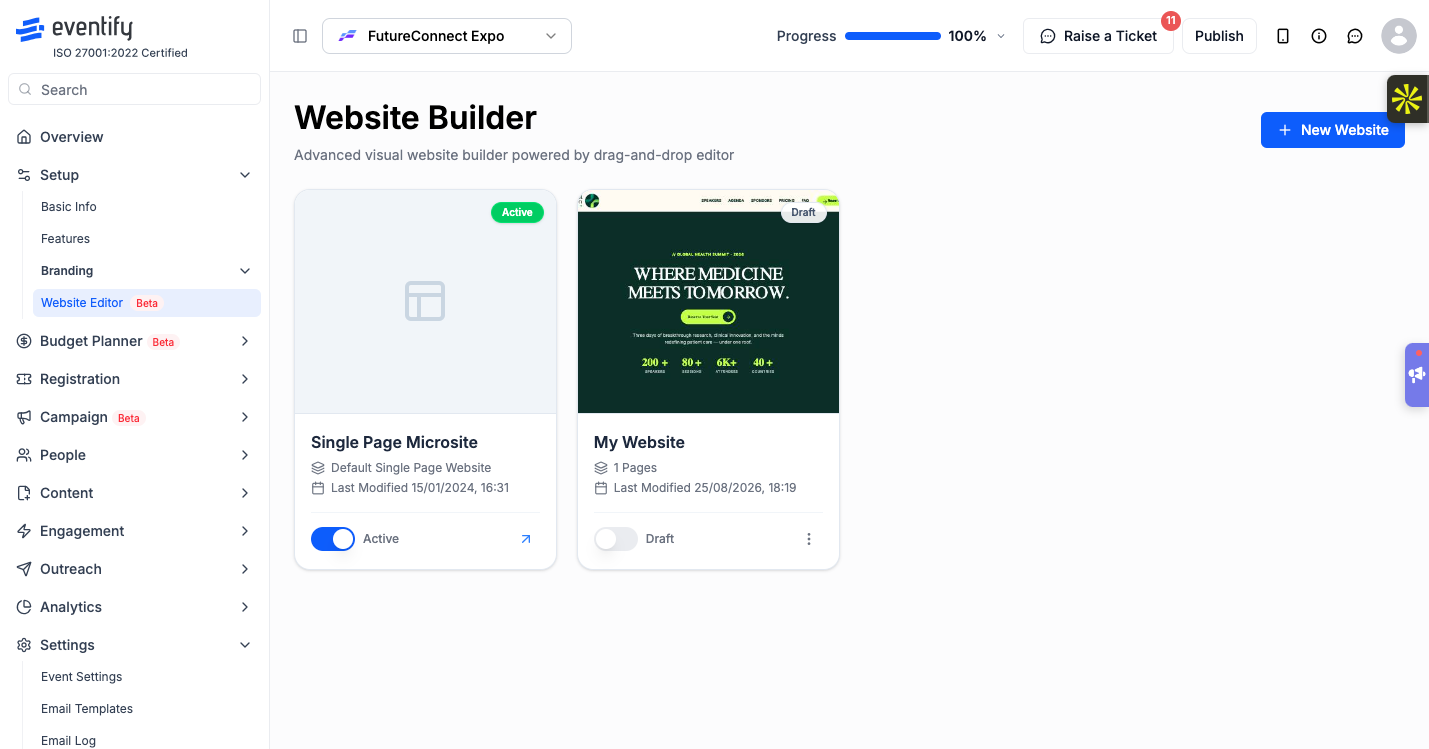Click the info circle icon in header
Viewport: 1429px width, 749px height.
[x=1319, y=36]
